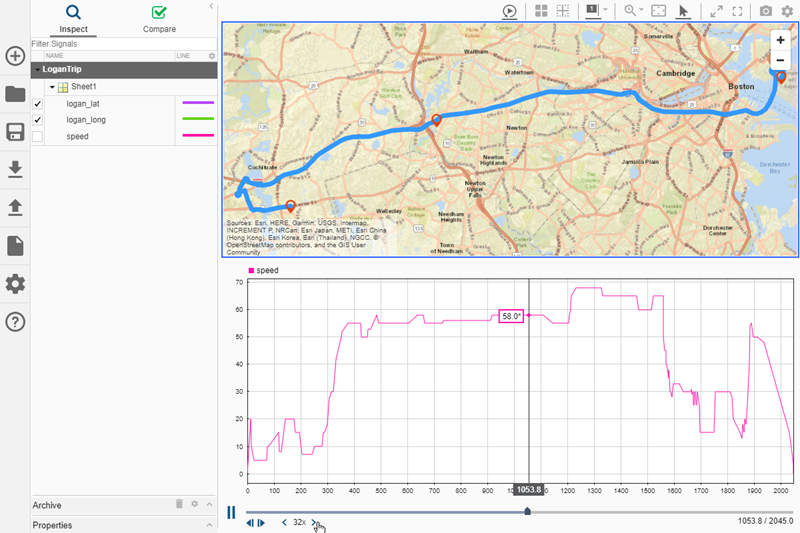Expand the Properties panel chevron
The height and width of the screenshot is (533, 800).
pyautogui.click(x=209, y=525)
